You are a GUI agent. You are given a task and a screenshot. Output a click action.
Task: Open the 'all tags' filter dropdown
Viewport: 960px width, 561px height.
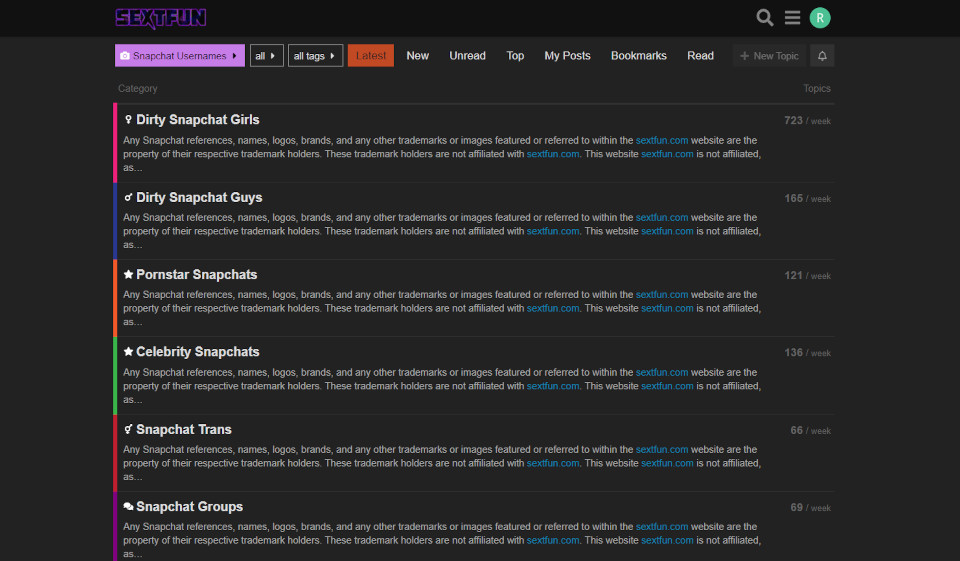coord(315,56)
